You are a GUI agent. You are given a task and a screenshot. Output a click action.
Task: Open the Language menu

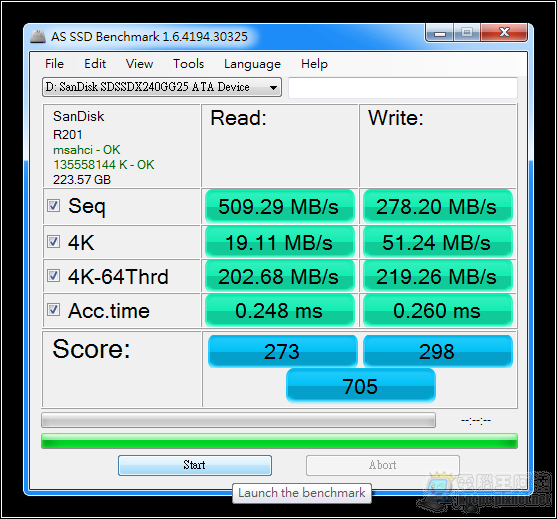(x=252, y=64)
